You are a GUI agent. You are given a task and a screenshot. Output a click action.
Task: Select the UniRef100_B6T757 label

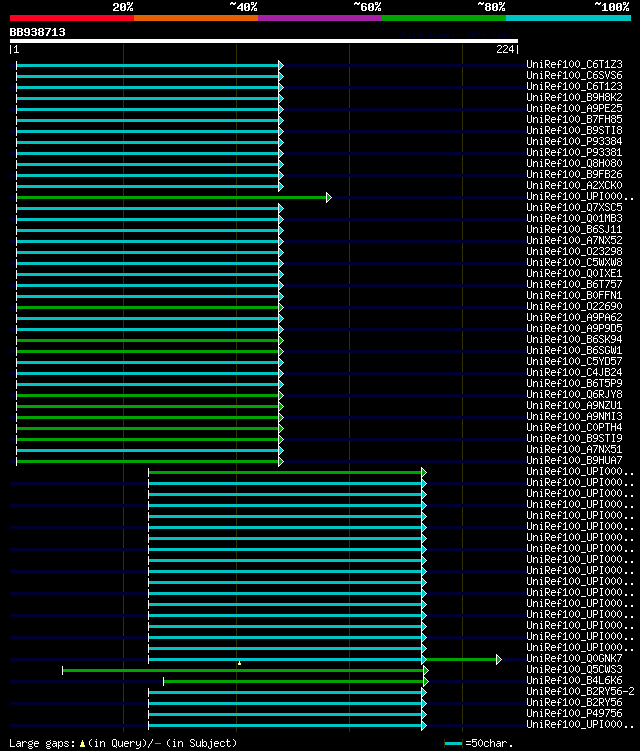click(x=574, y=284)
